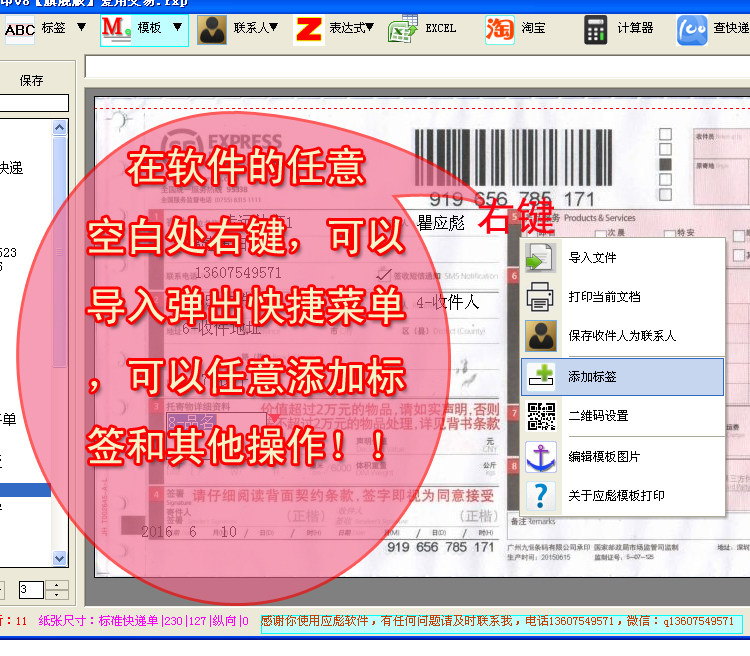
Task: Click the ABC label tool icon
Action: [x=20, y=29]
